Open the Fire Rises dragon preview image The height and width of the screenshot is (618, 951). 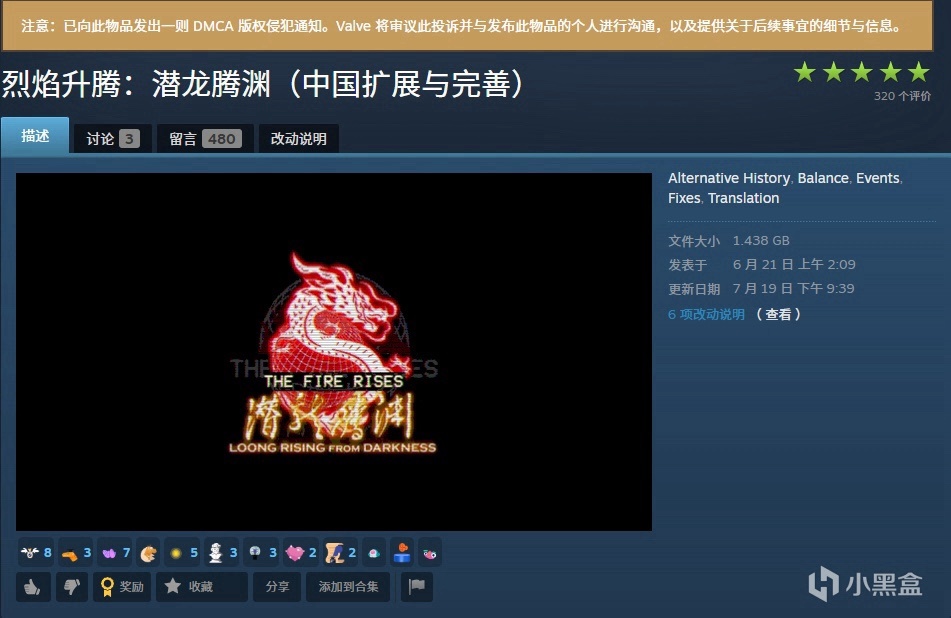point(334,352)
